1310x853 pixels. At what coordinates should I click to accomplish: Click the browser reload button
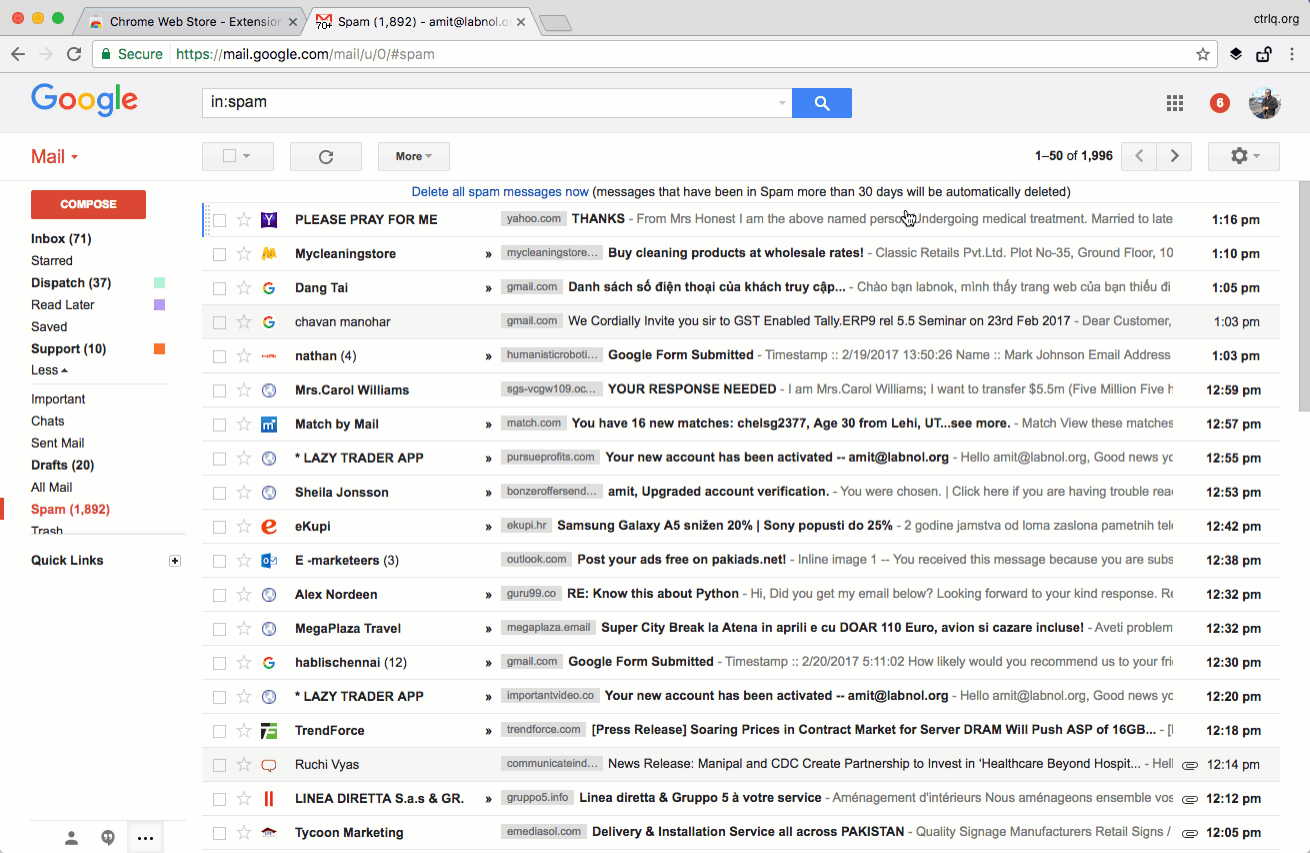pos(74,54)
